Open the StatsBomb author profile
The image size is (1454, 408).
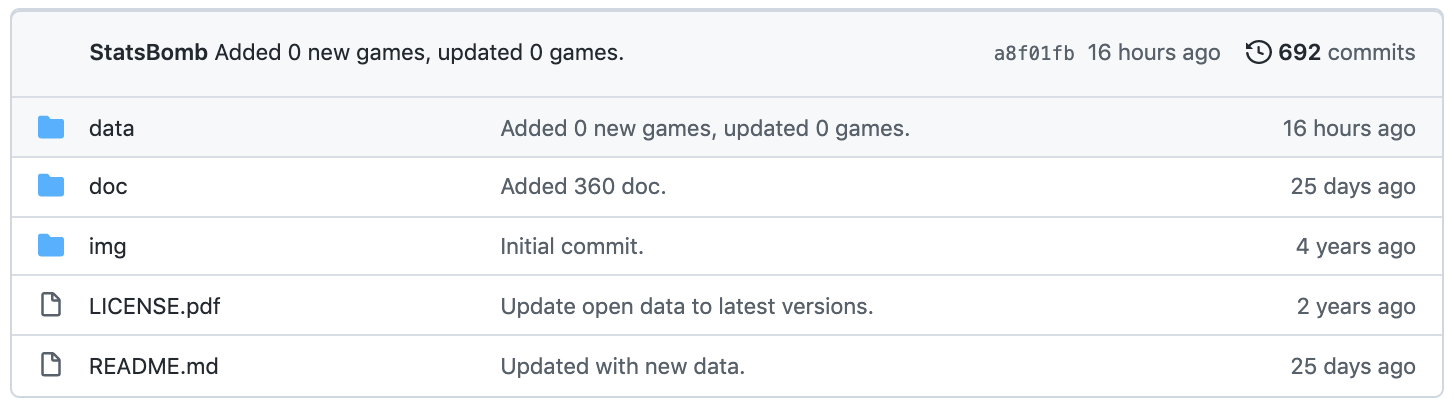pyautogui.click(x=149, y=53)
